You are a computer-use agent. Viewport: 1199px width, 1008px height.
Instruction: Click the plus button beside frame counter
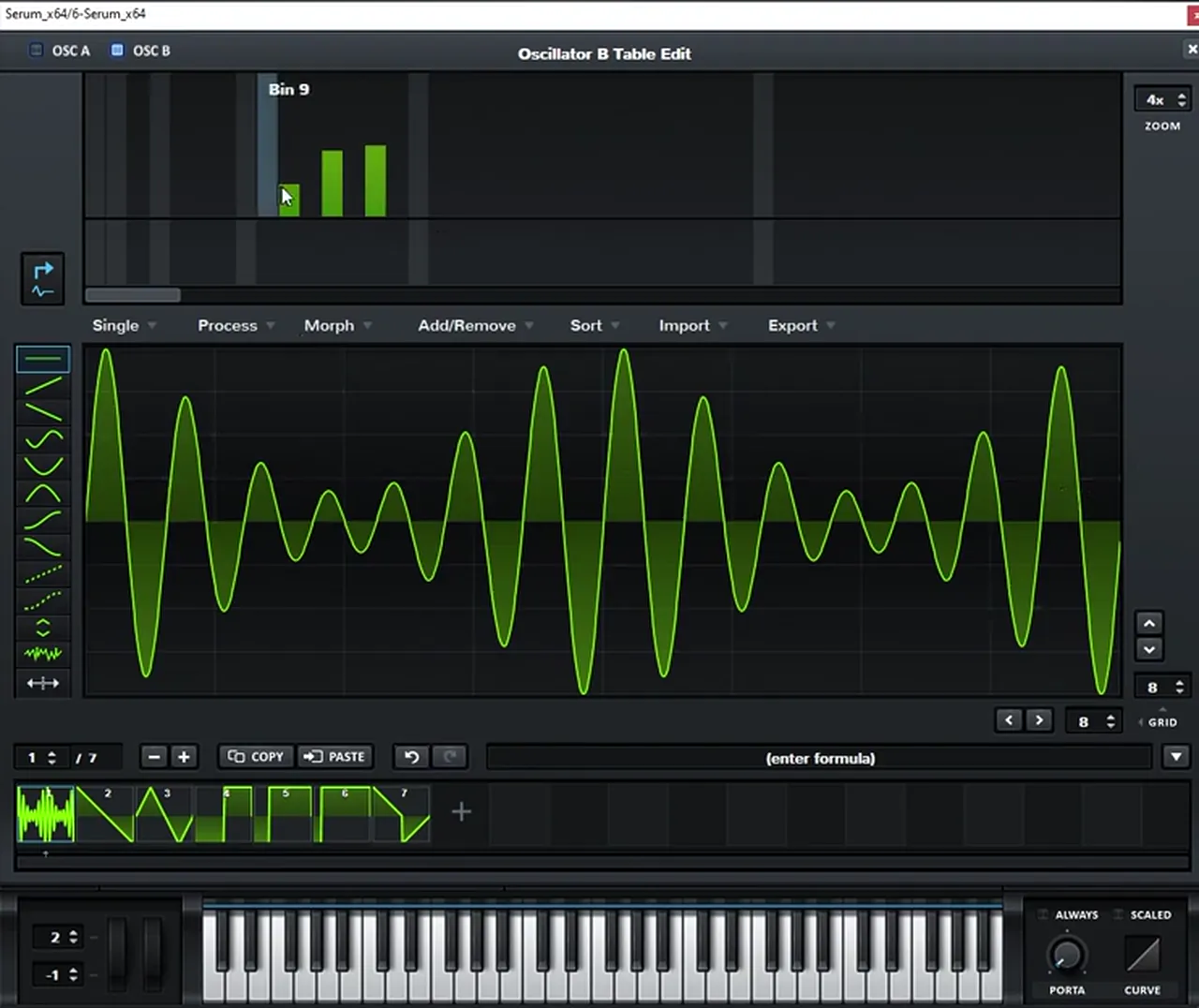coord(185,757)
